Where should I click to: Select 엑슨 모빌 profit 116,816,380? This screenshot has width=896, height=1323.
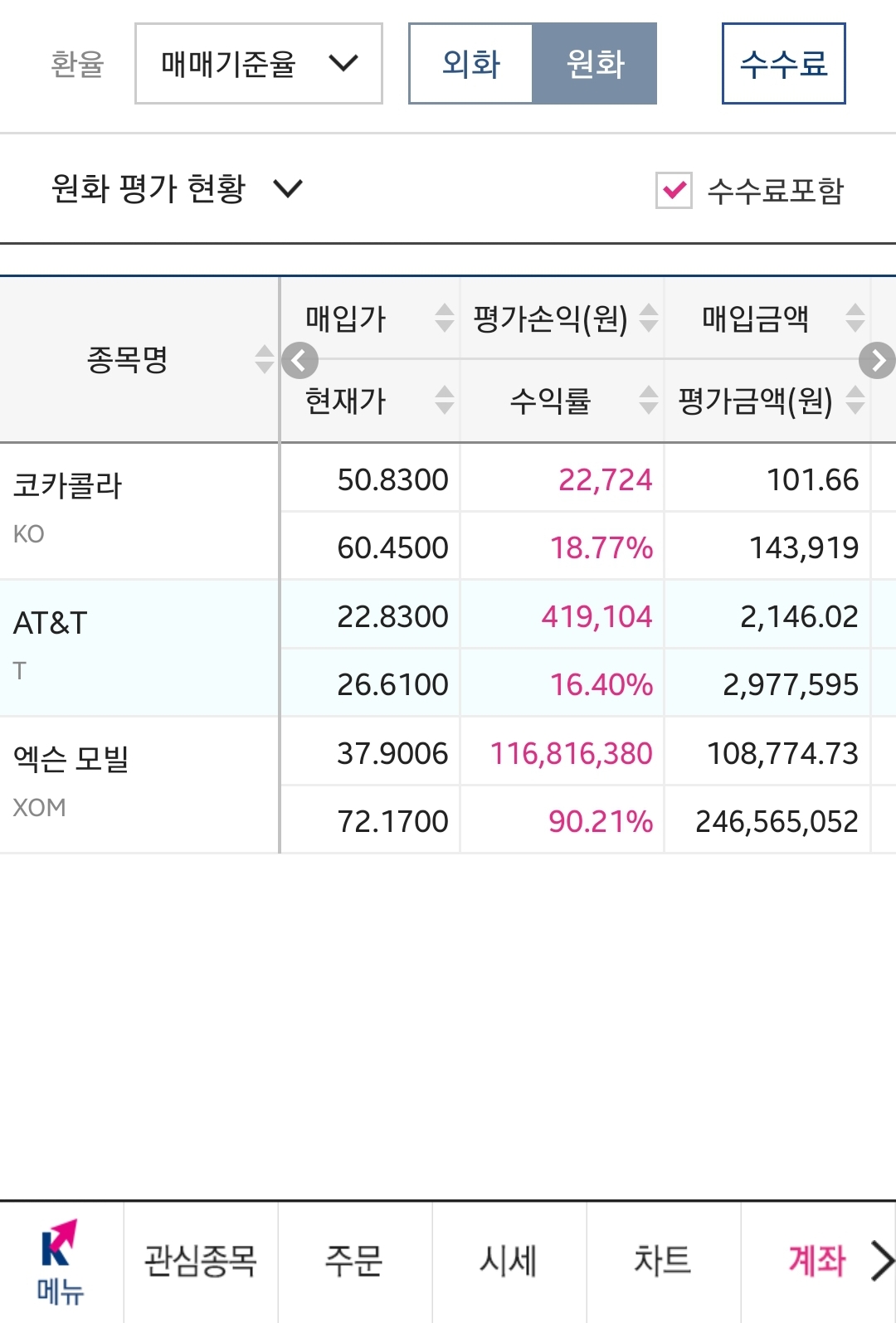coord(572,753)
